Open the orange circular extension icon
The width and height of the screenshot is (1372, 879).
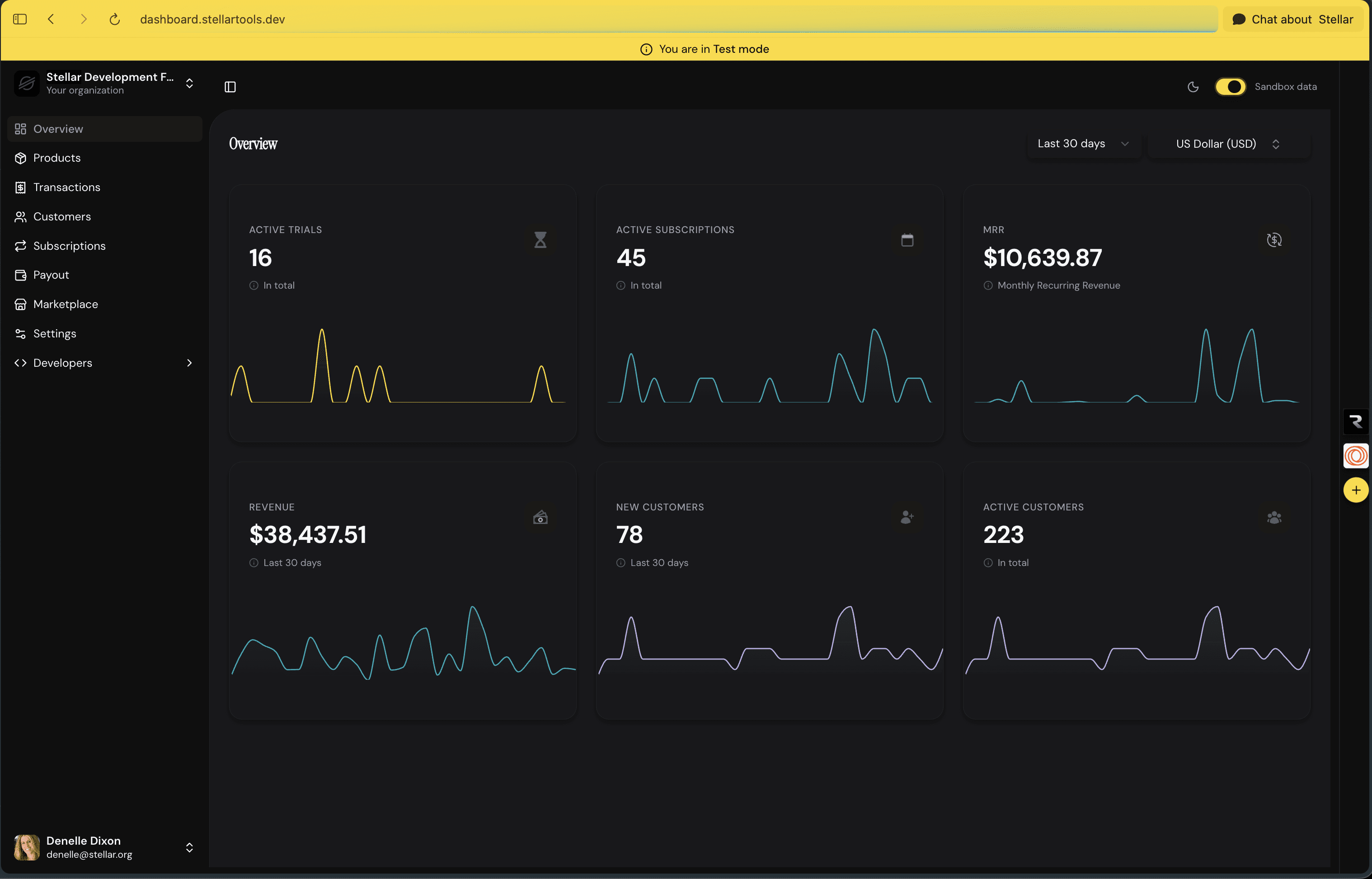pyautogui.click(x=1356, y=456)
